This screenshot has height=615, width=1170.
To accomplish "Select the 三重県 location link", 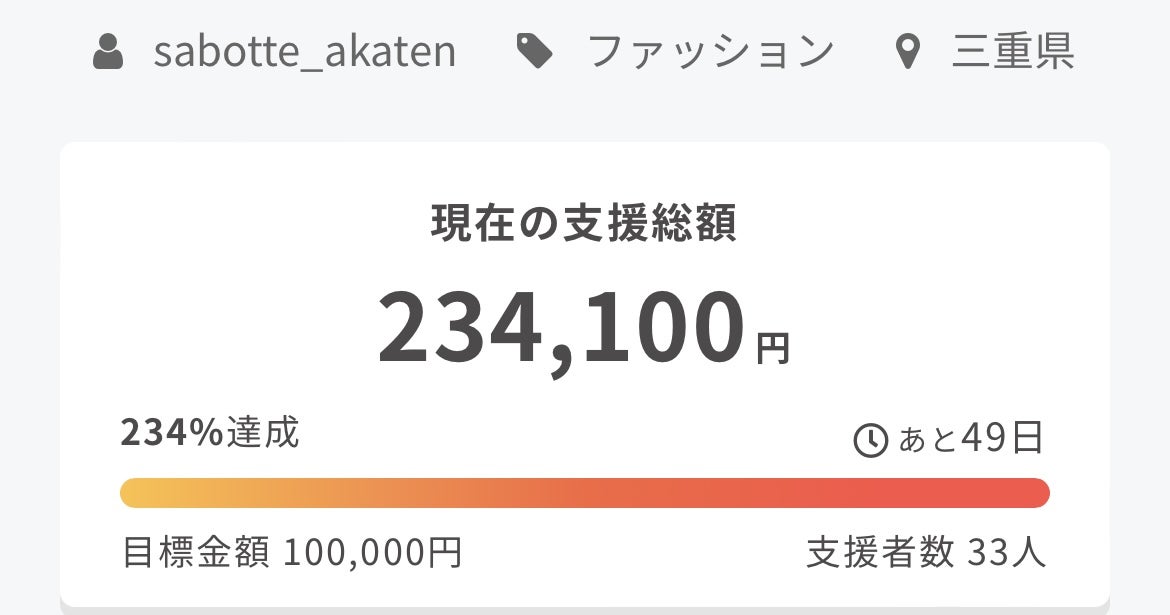I will pyautogui.click(x=1012, y=52).
